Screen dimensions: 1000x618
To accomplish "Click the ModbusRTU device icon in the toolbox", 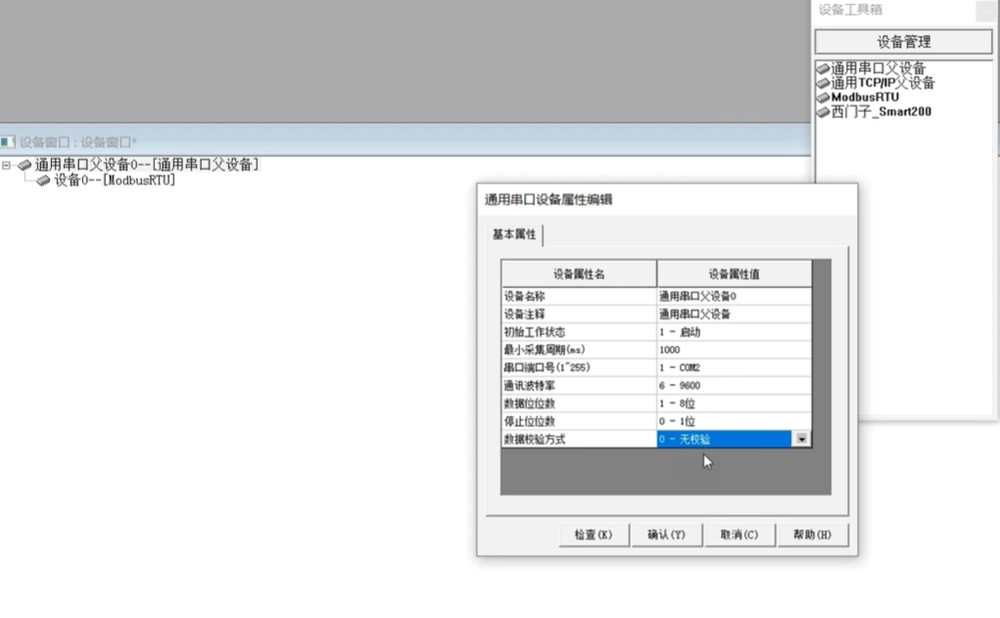I will tap(823, 98).
